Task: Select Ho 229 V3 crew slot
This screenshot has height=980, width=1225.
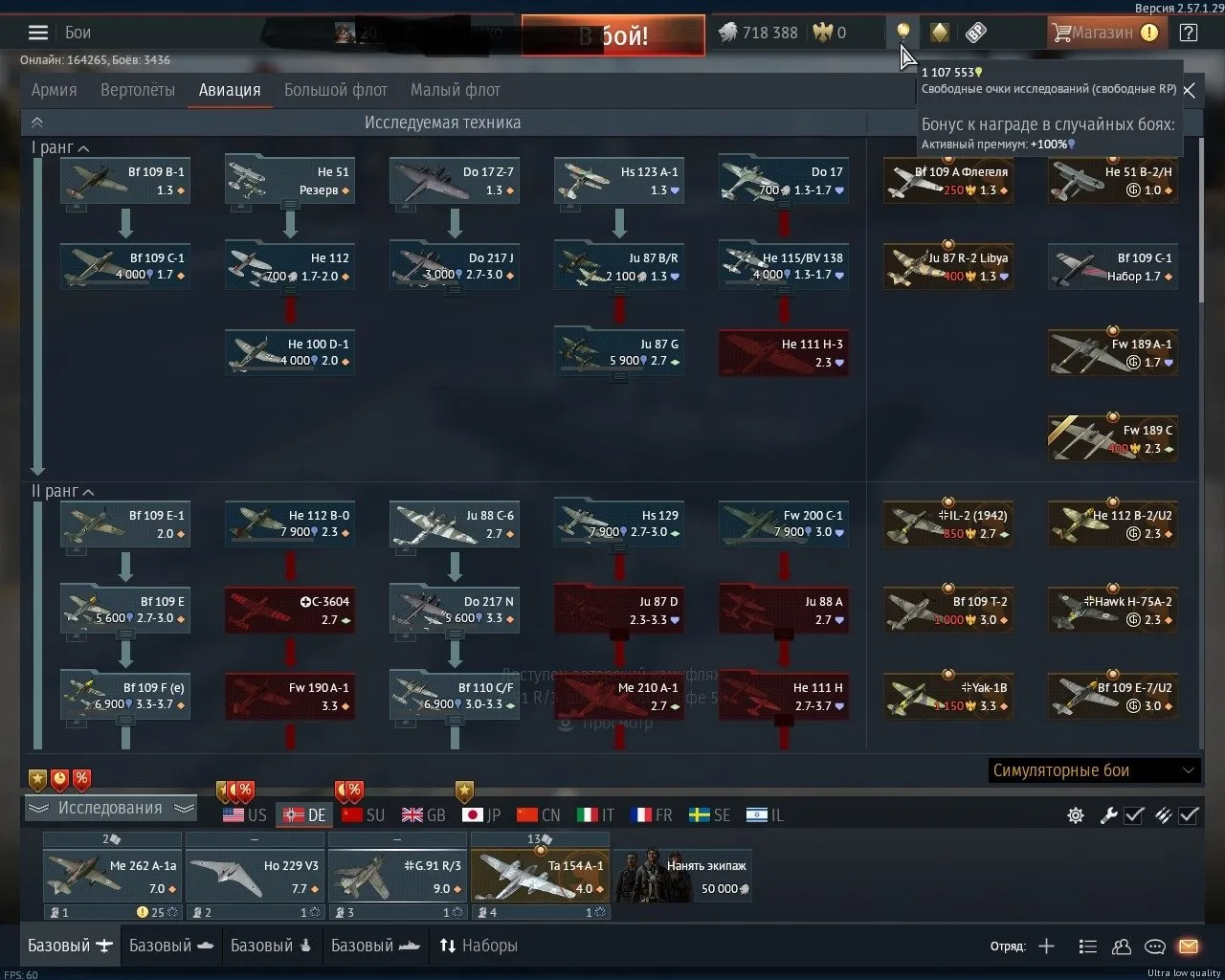Action: pos(255,876)
